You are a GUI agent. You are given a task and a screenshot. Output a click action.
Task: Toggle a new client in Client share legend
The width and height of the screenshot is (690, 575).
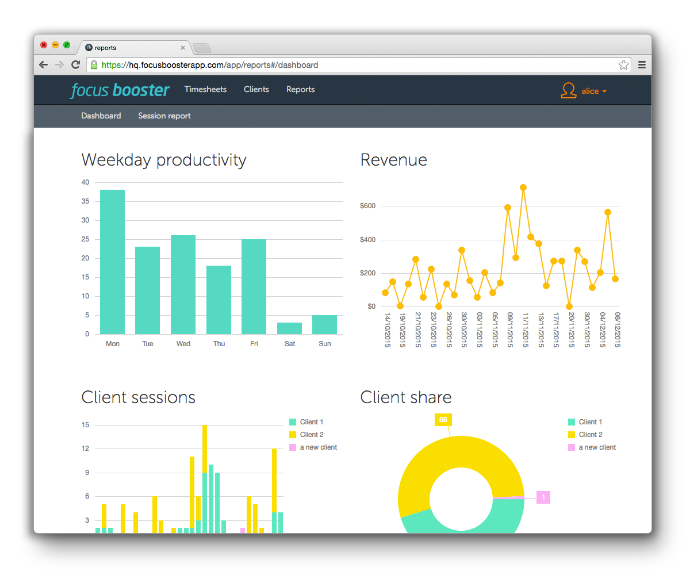[x=592, y=447]
